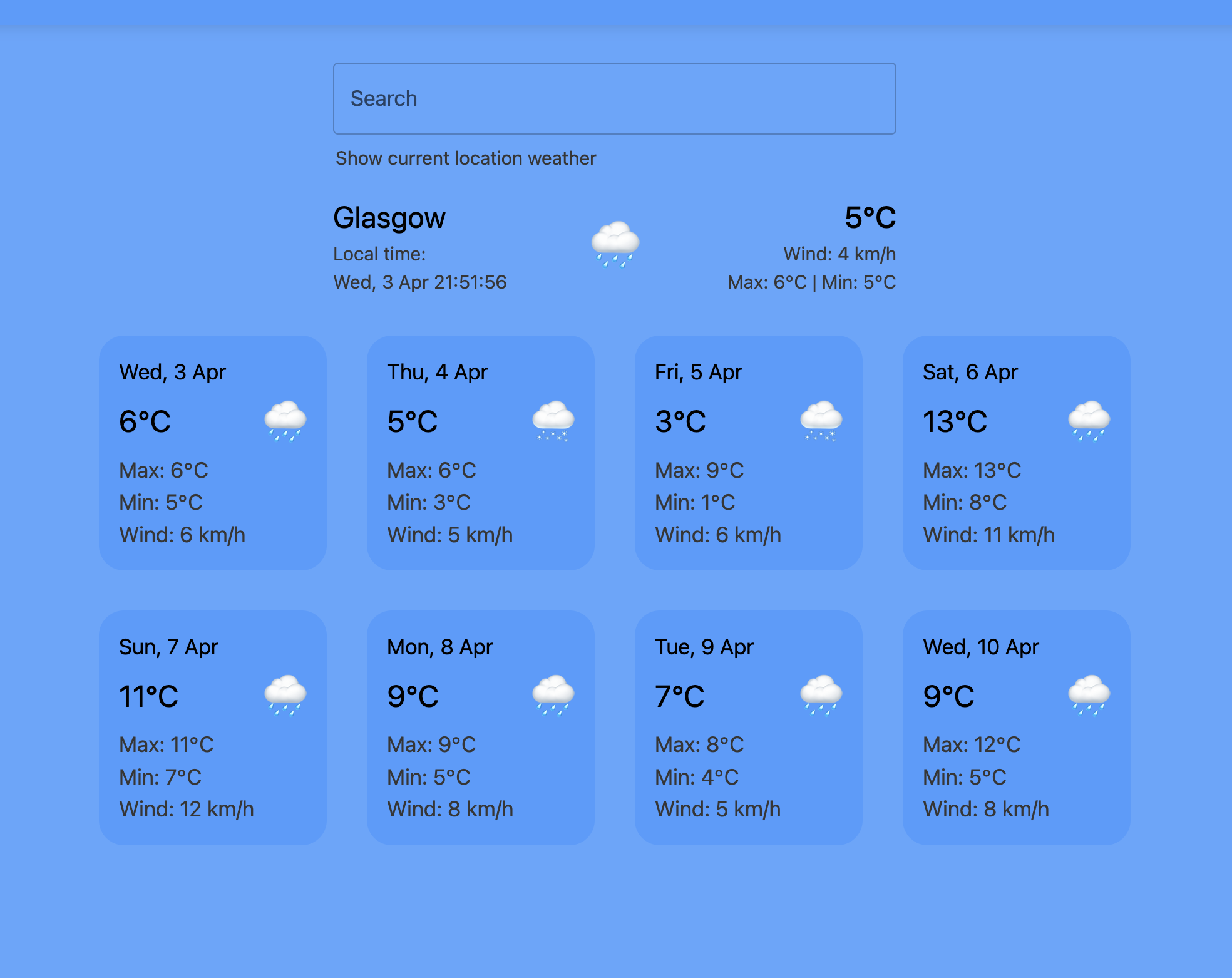Click the current temperature 5°C display
The width and height of the screenshot is (1232, 978).
(x=871, y=218)
